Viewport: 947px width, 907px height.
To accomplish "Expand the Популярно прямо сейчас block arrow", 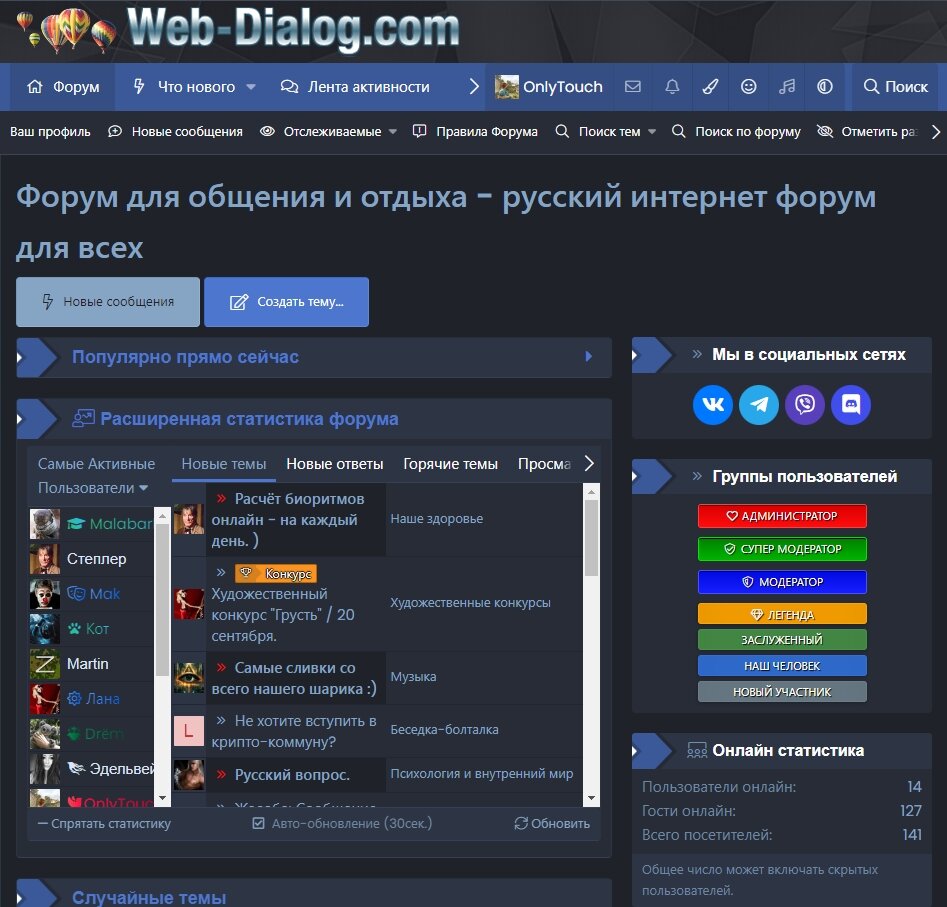I will tap(589, 356).
